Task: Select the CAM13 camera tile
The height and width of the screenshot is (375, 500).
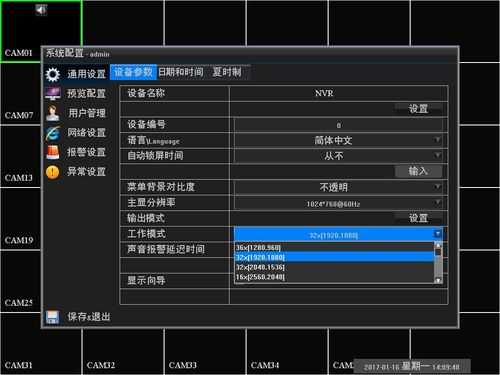Action: click(x=21, y=157)
